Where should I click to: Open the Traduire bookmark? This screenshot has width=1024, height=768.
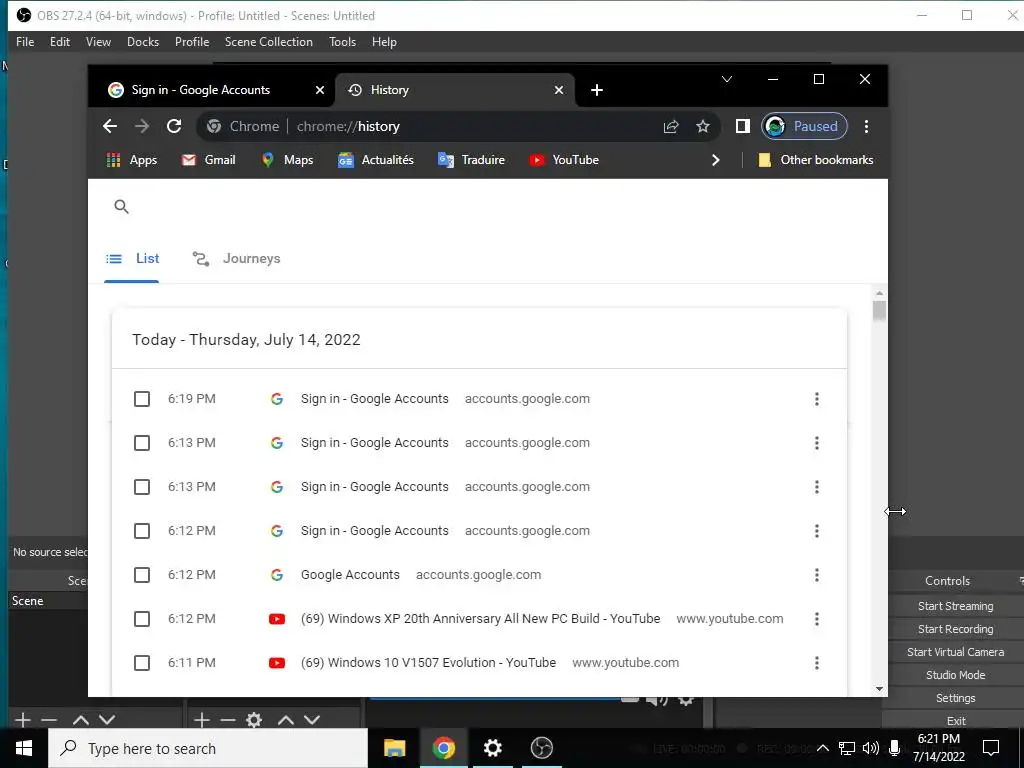[x=471, y=160]
